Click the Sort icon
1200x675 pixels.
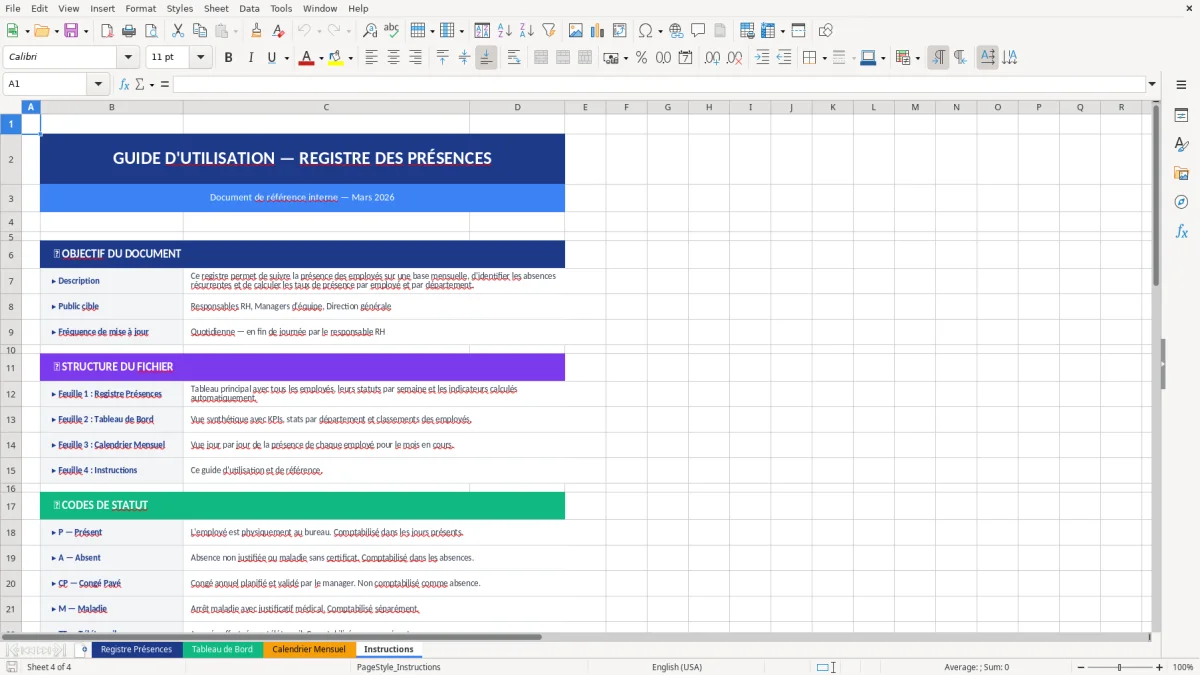pyautogui.click(x=482, y=31)
